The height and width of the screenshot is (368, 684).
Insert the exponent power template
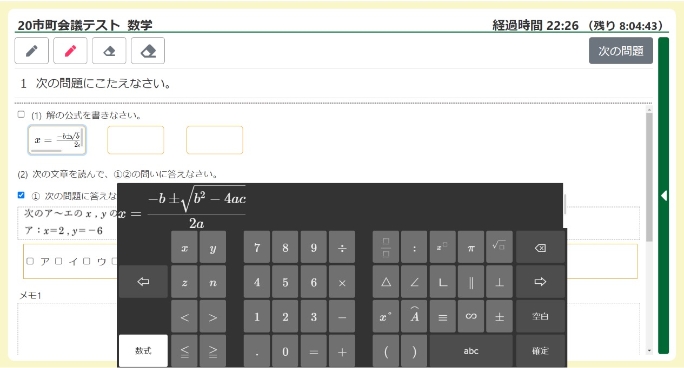click(x=443, y=248)
